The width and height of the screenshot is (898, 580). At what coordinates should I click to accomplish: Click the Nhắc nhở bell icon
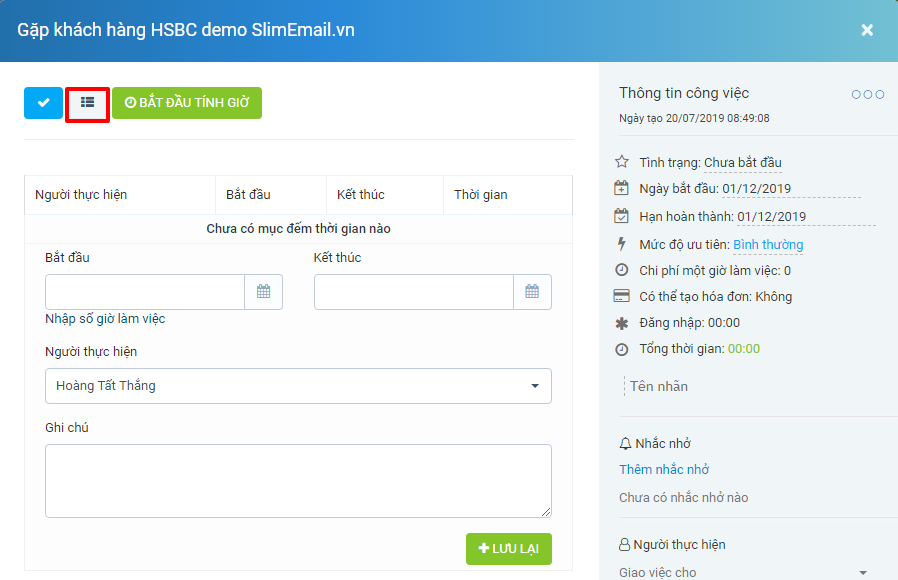pyautogui.click(x=626, y=443)
